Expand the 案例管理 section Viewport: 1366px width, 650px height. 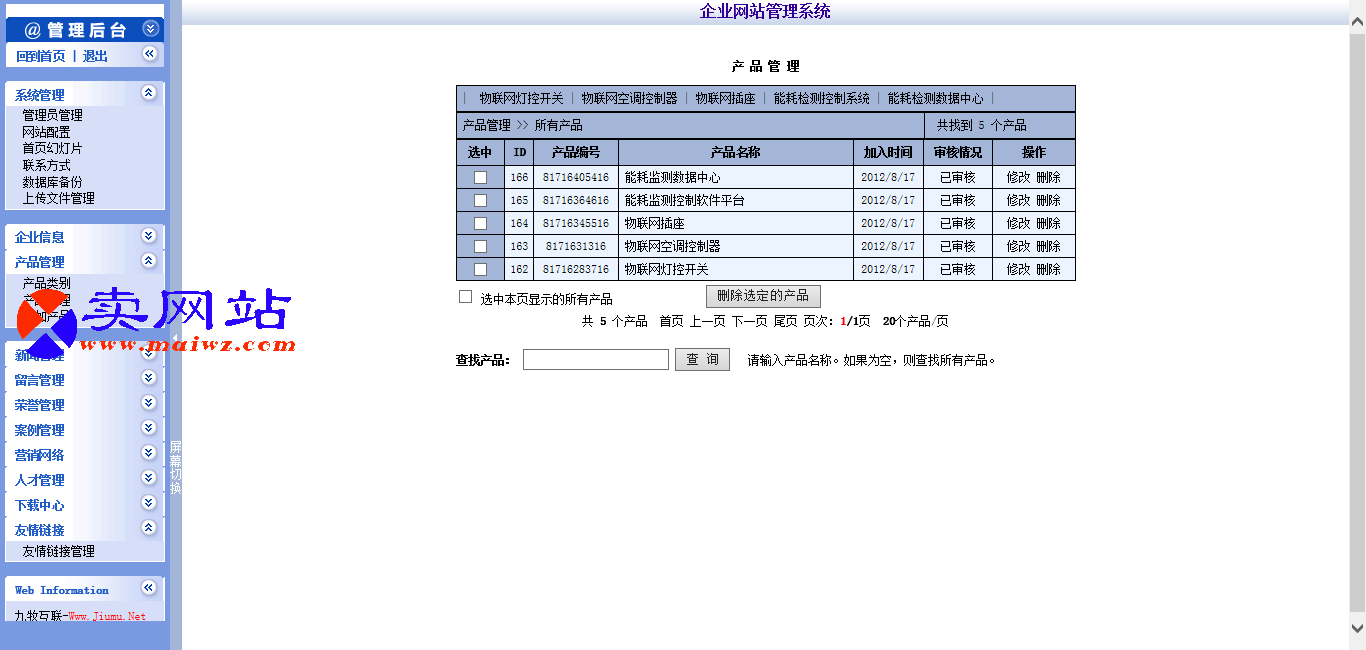point(149,428)
